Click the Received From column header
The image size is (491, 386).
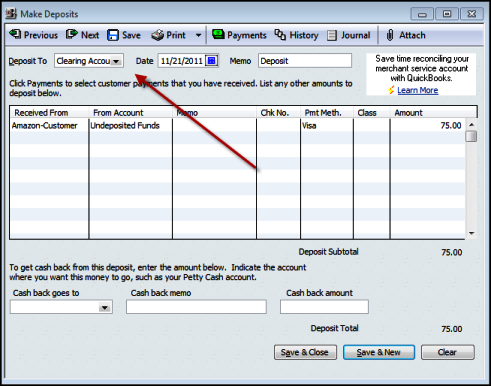(49, 113)
